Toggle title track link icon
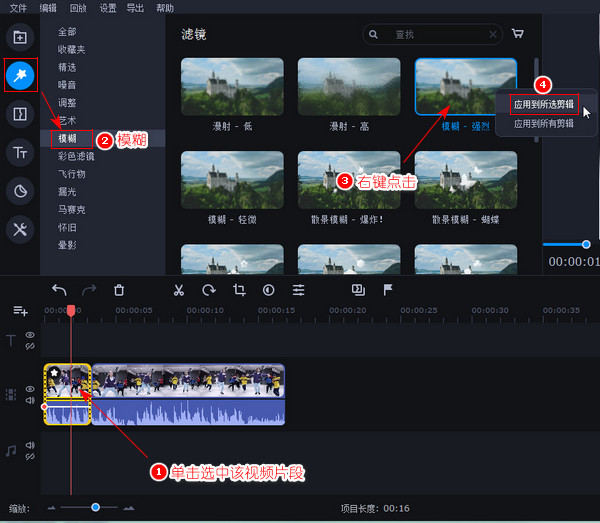The width and height of the screenshot is (600, 523). [x=30, y=346]
